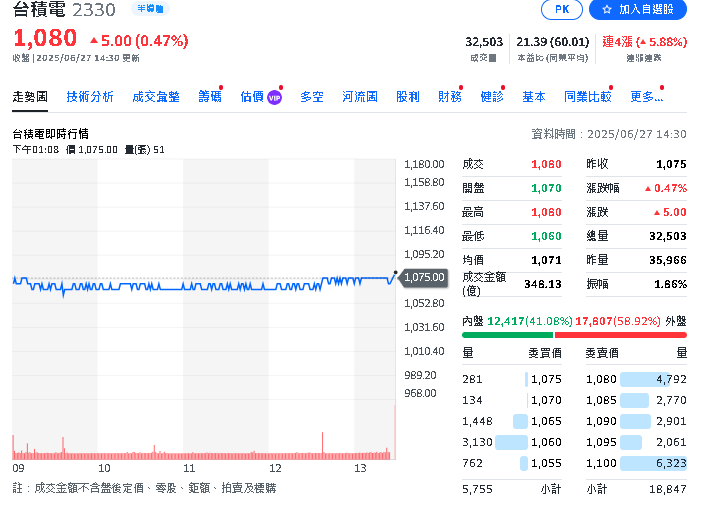The height and width of the screenshot is (506, 706).
Task: Switch to the 走勢圖 tab
Action: [x=30, y=97]
